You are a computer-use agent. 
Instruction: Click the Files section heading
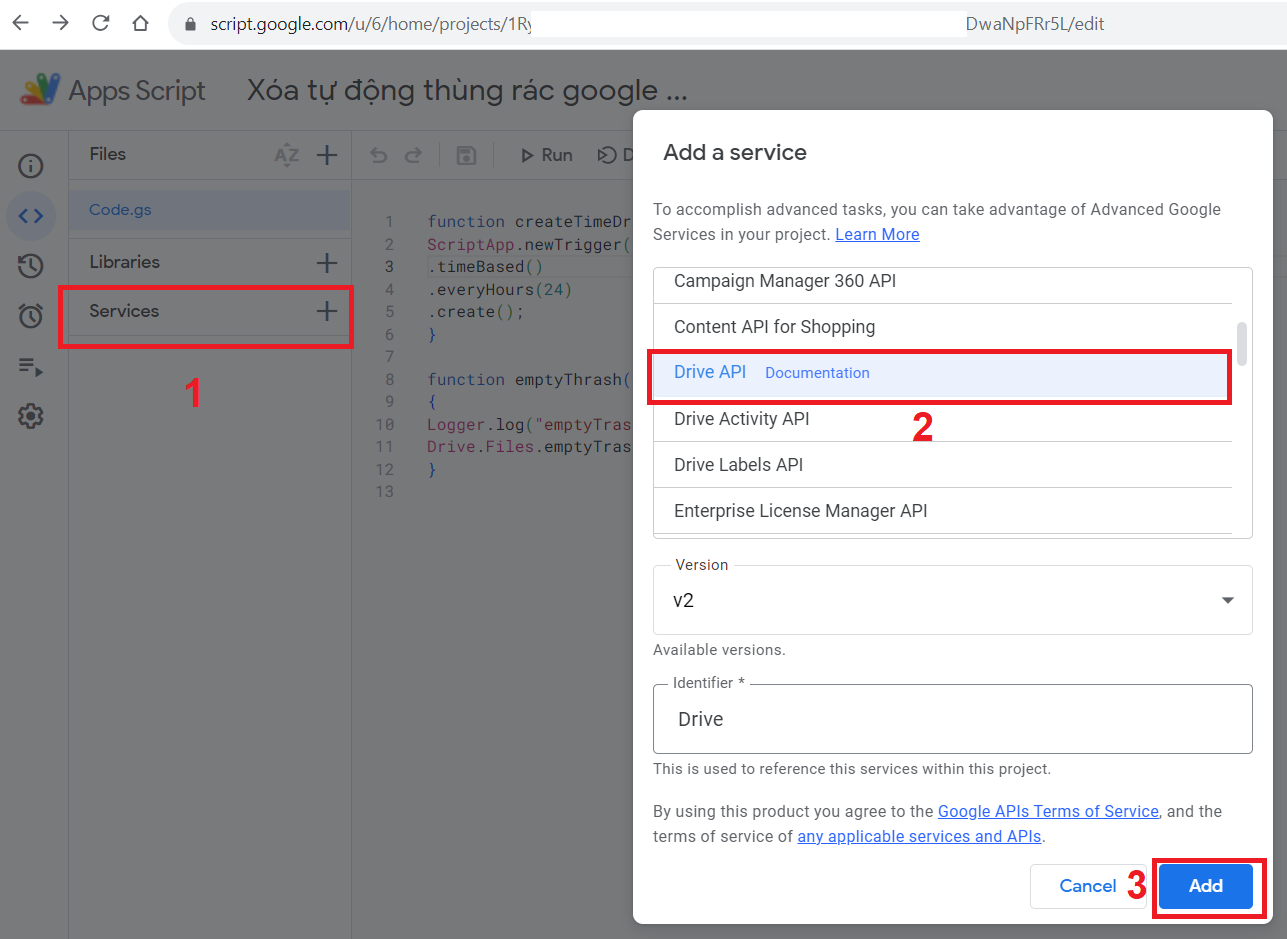[x=107, y=154]
